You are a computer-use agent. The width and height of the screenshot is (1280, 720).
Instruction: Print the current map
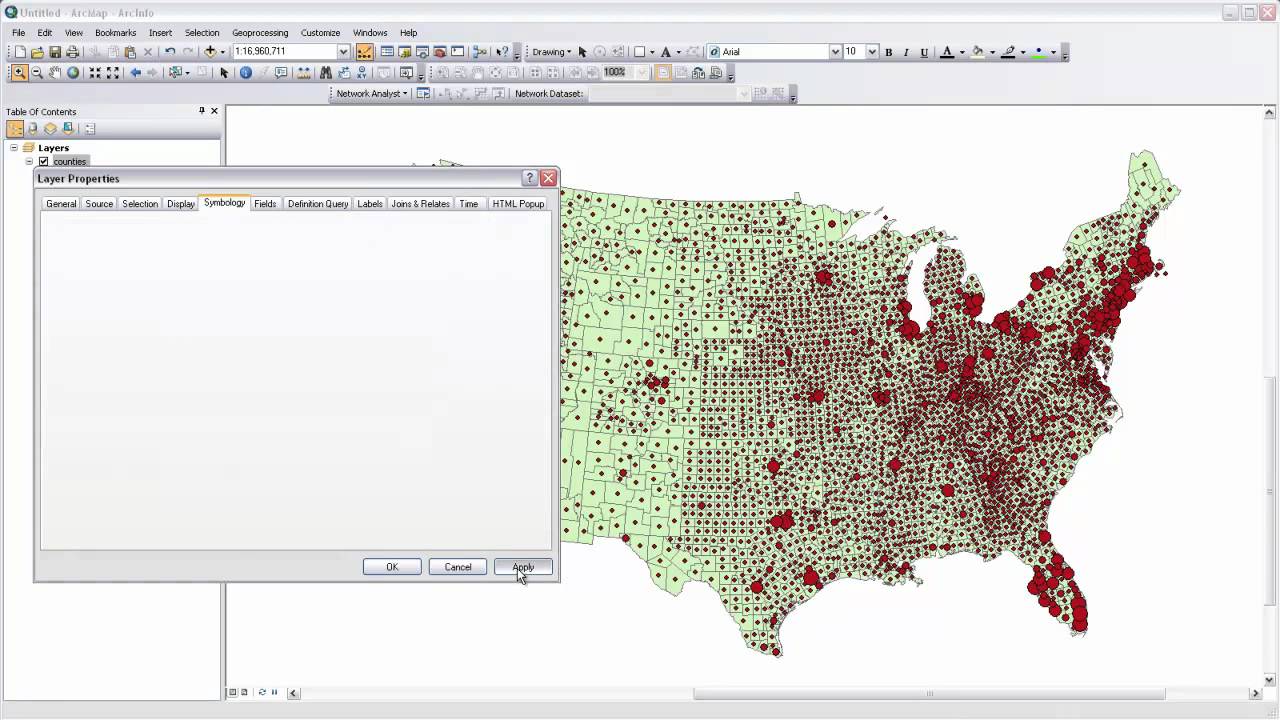pos(72,52)
